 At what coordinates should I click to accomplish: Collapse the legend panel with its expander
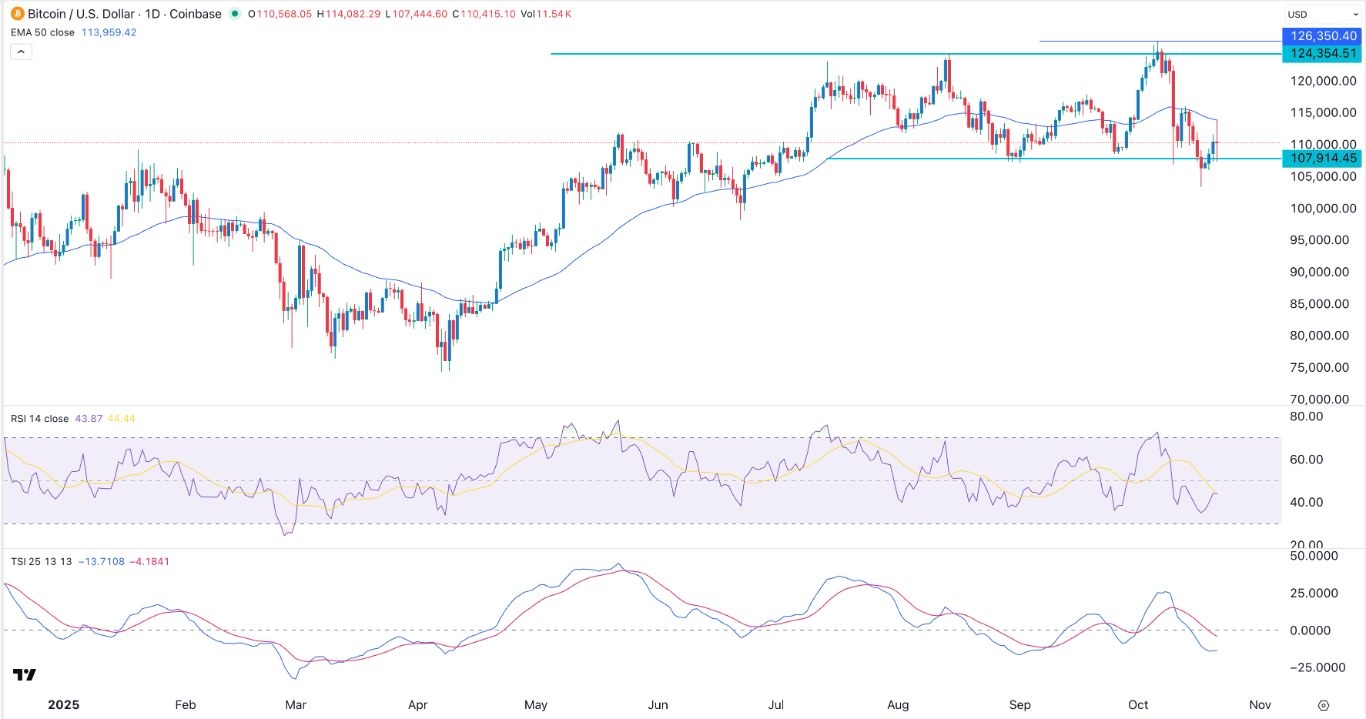tap(20, 51)
